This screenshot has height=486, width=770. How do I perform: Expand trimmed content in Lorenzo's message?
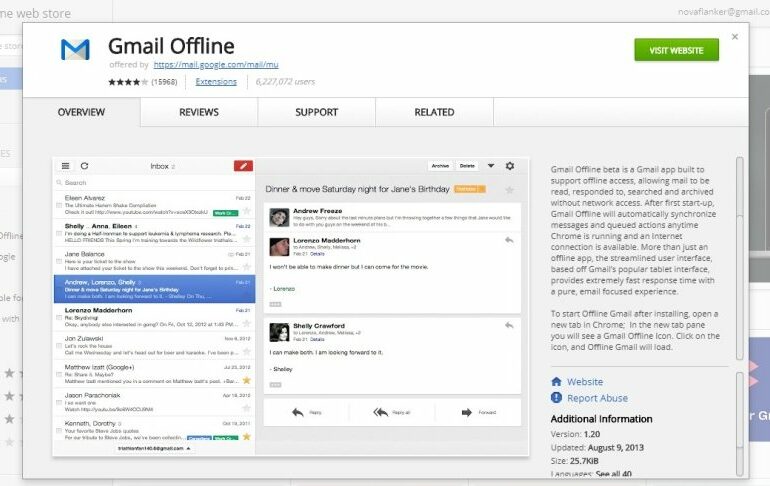coord(275,304)
